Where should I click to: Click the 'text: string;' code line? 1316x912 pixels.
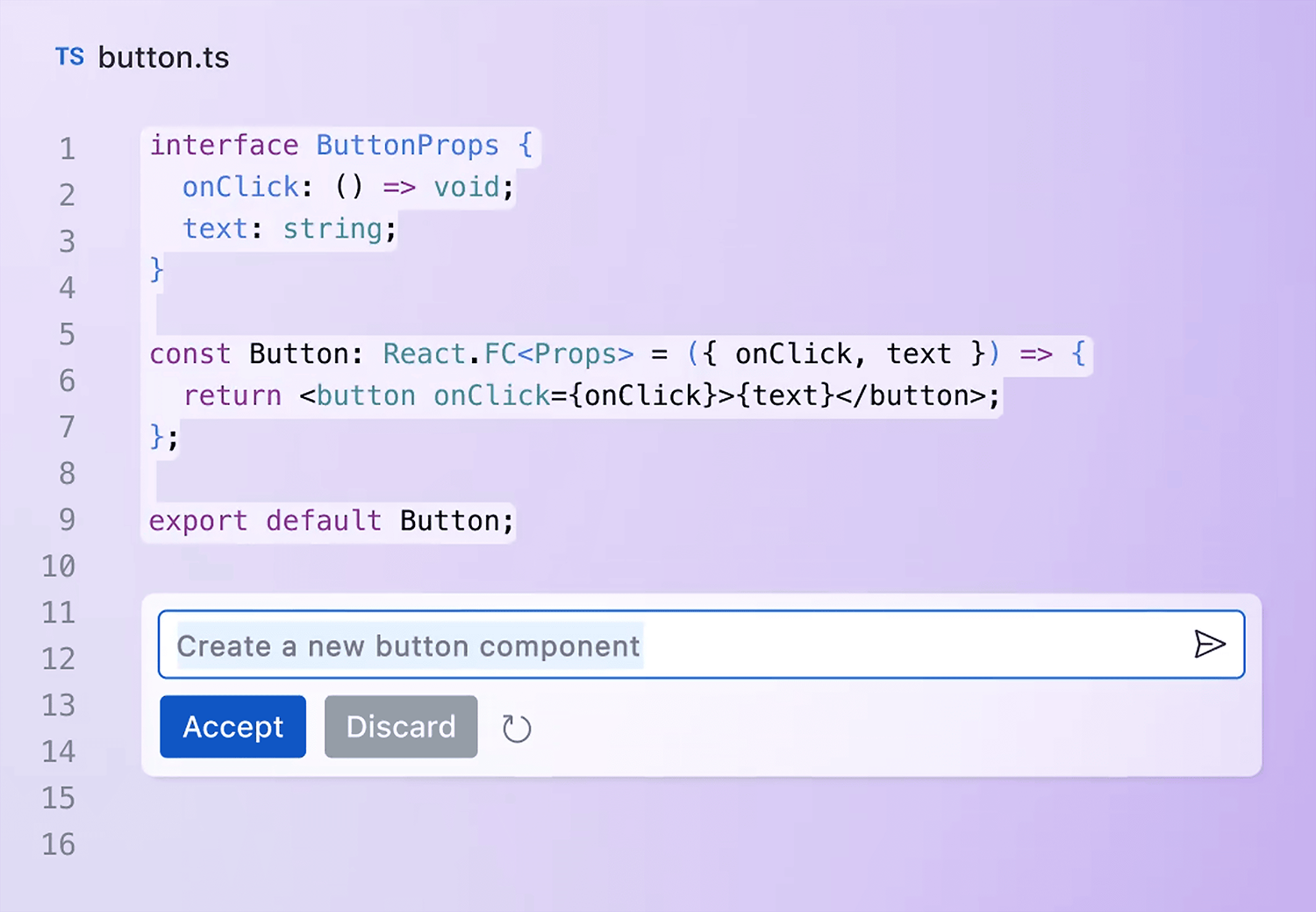[x=290, y=229]
